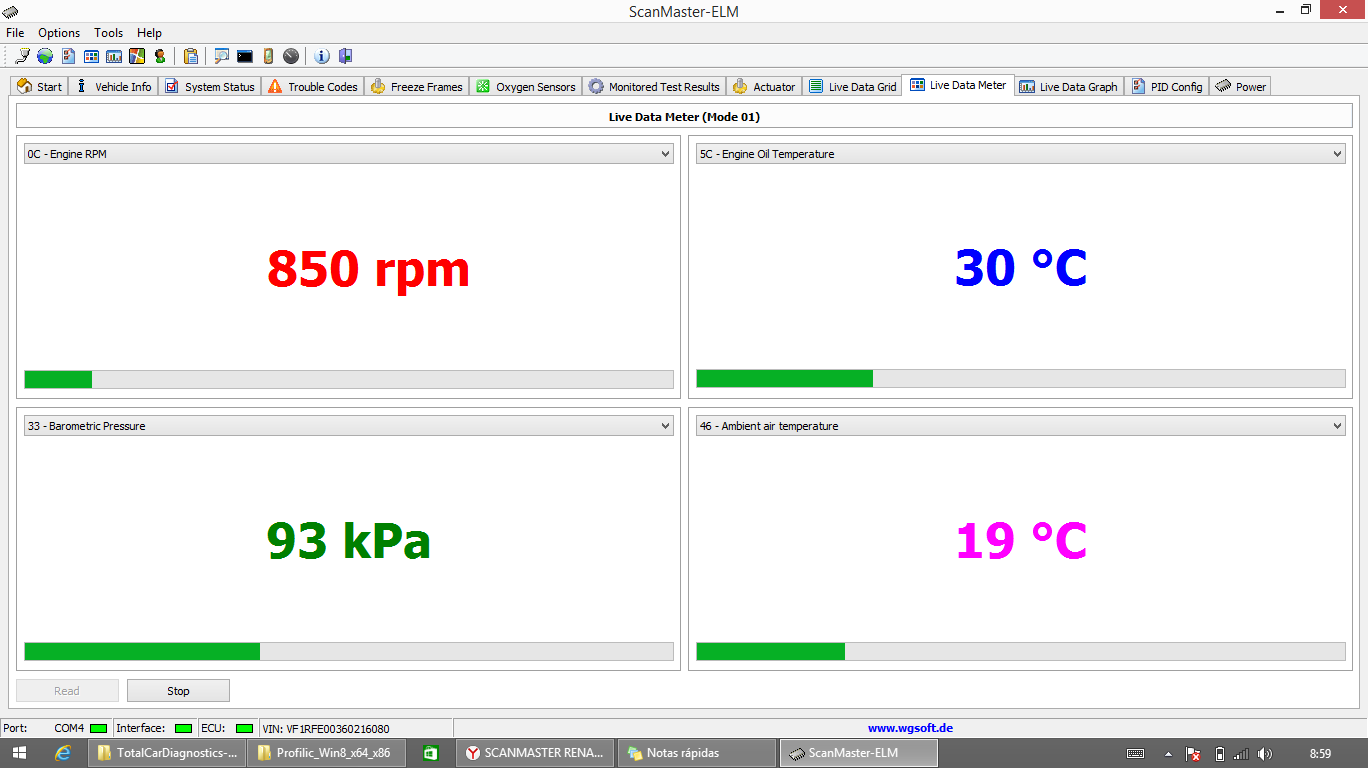Screen dimensions: 1368x768
Task: Expand the Engine RPM PID dropdown
Action: pos(666,154)
